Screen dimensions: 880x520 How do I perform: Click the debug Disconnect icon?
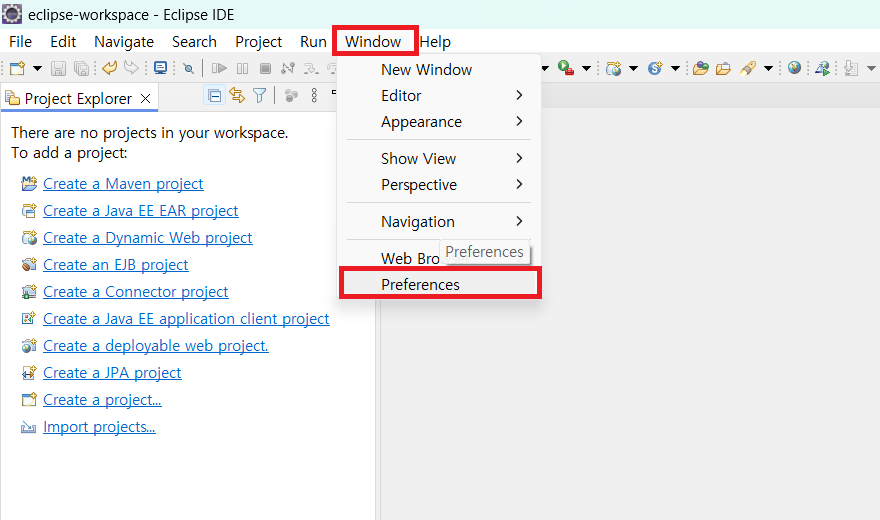pyautogui.click(x=288, y=68)
